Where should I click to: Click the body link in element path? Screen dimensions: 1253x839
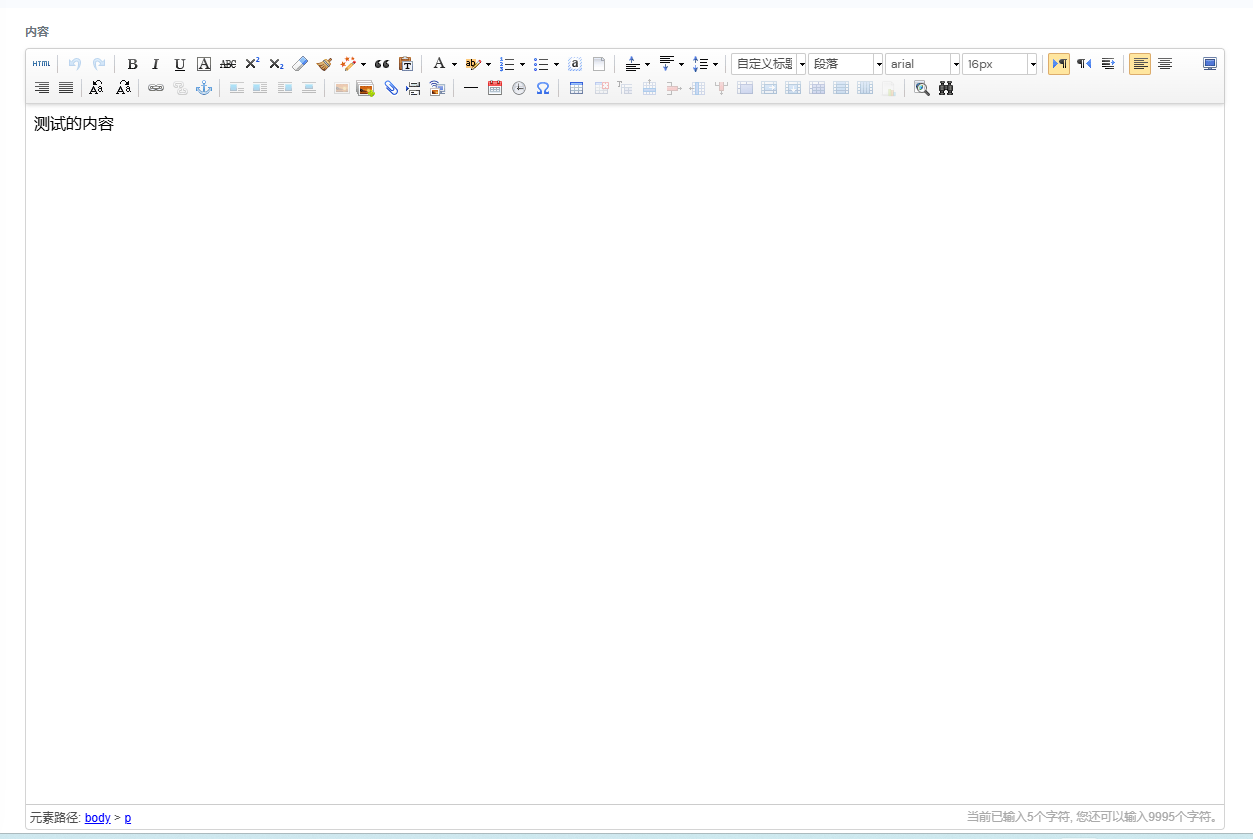tap(98, 818)
